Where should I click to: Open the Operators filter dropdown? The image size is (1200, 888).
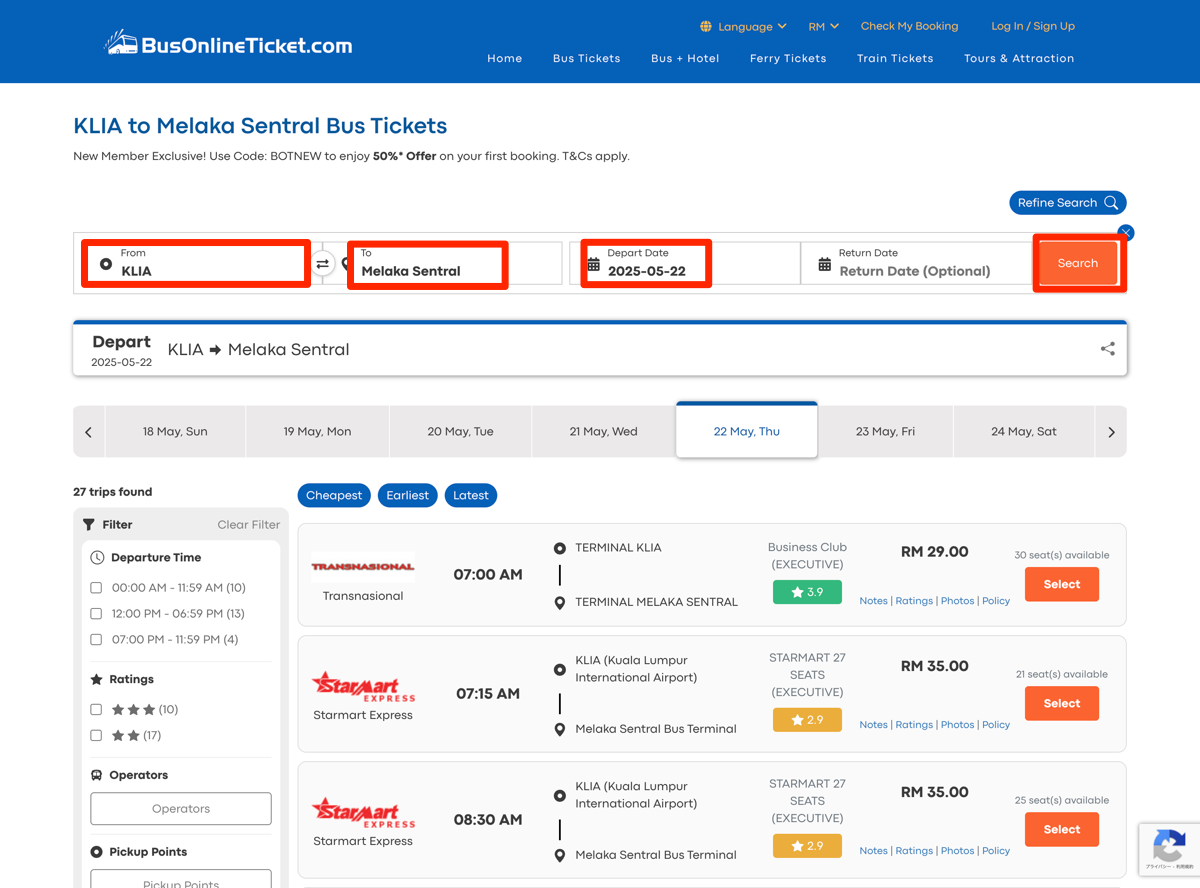[x=181, y=809]
